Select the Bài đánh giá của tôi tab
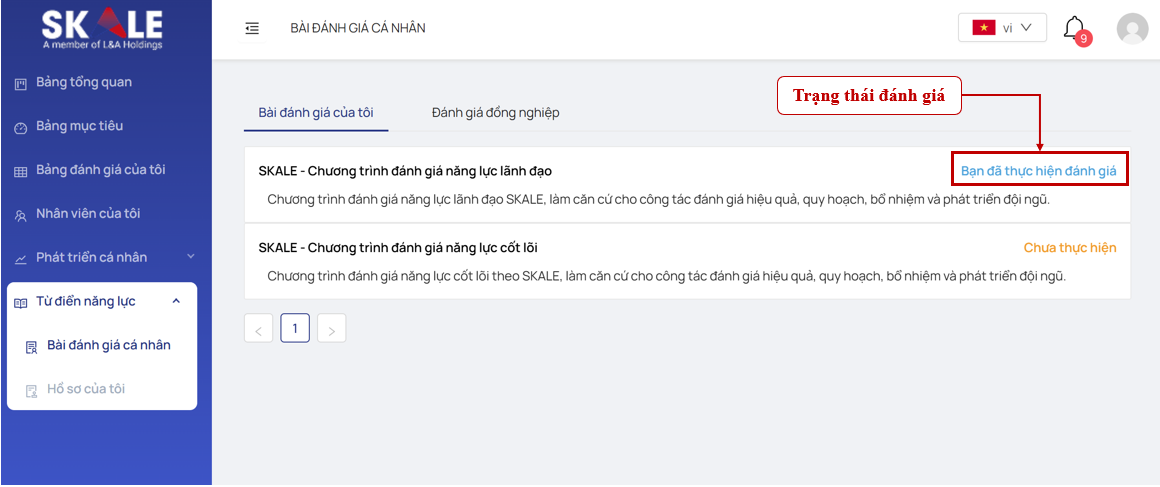Screen dimensions: 1160x487 coord(316,113)
